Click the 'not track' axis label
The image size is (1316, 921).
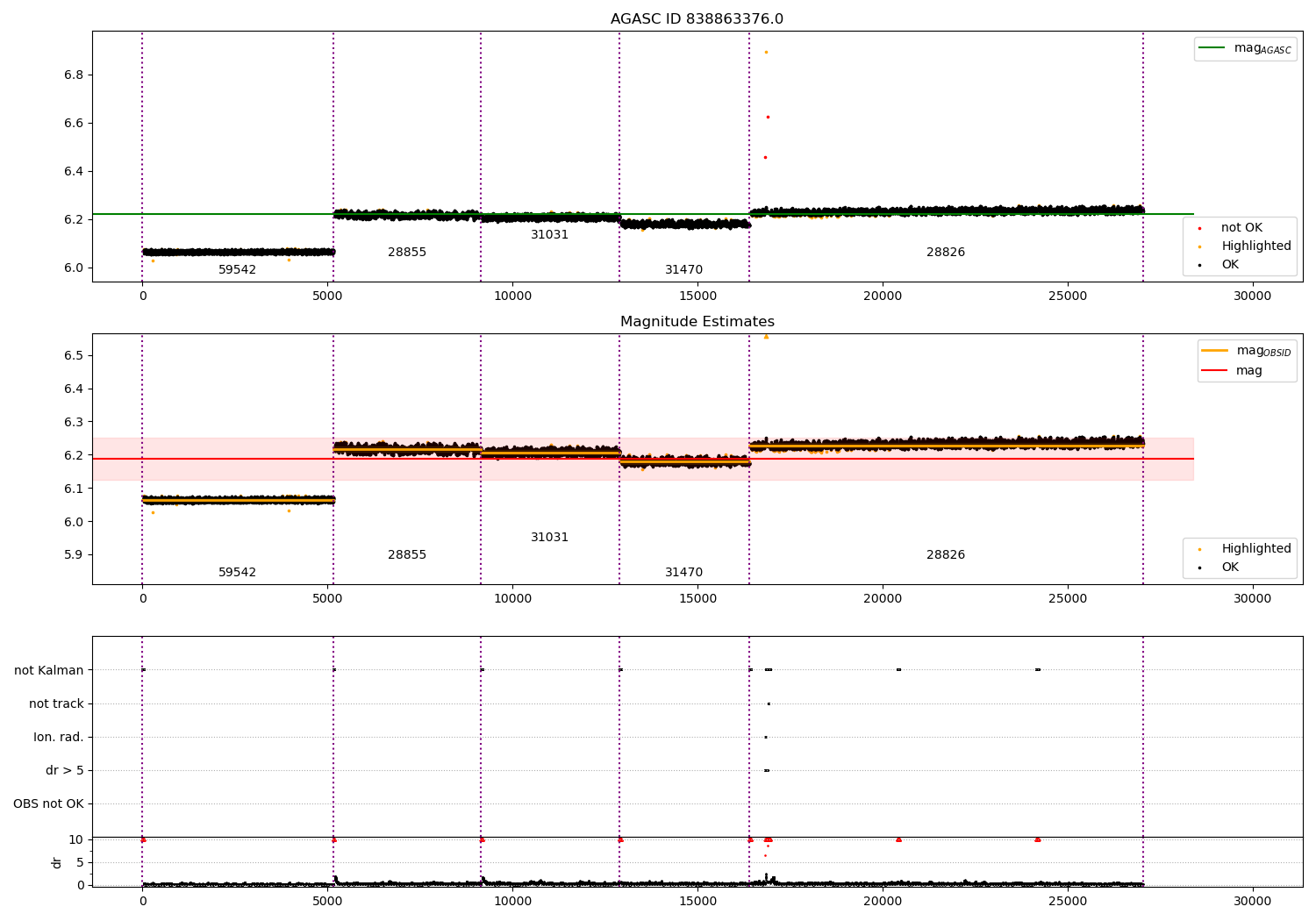pos(56,704)
